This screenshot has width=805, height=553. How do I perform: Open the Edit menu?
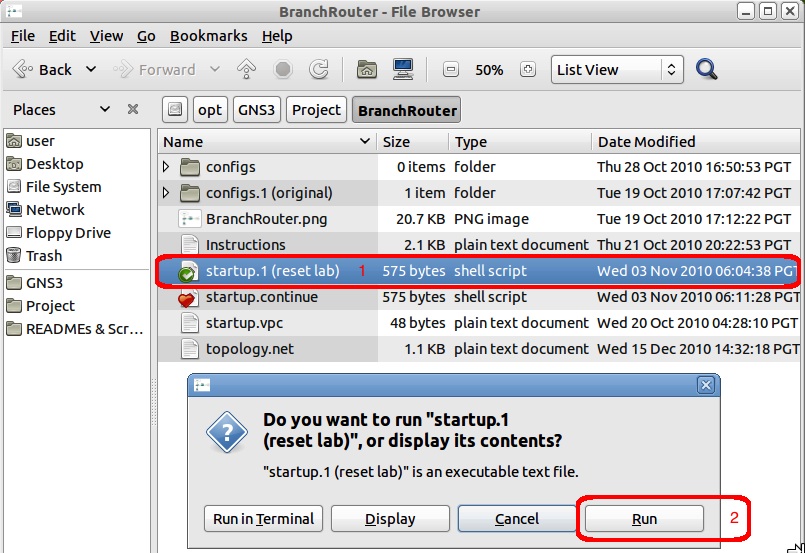62,36
